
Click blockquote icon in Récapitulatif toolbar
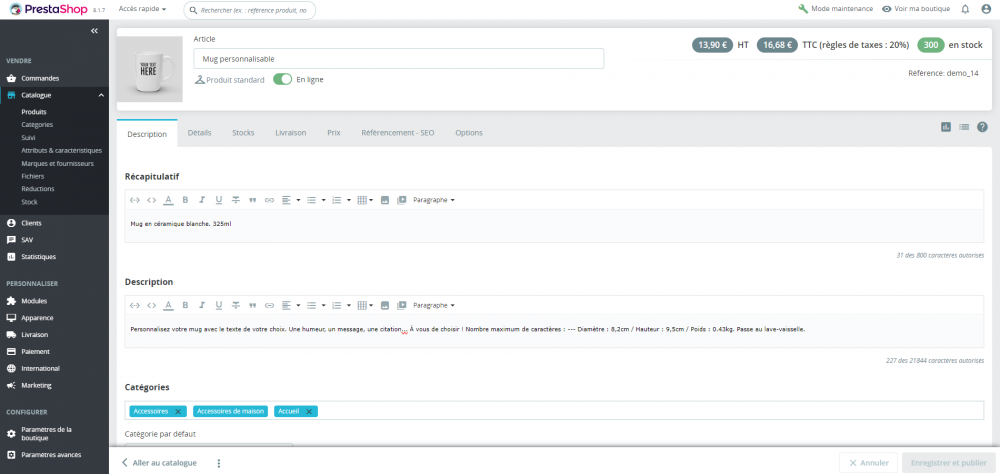click(253, 200)
